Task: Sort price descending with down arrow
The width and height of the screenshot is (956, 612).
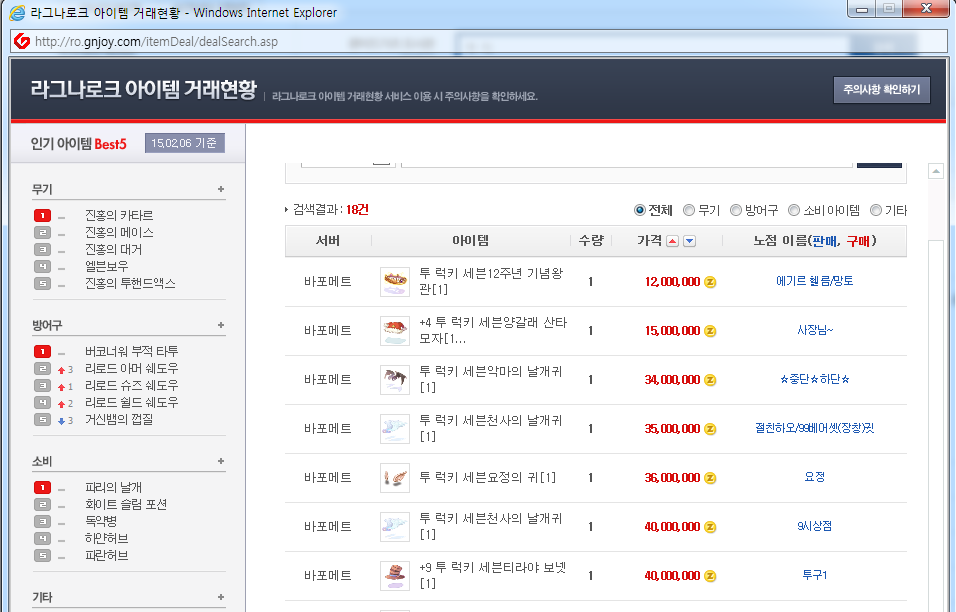Action: [689, 241]
